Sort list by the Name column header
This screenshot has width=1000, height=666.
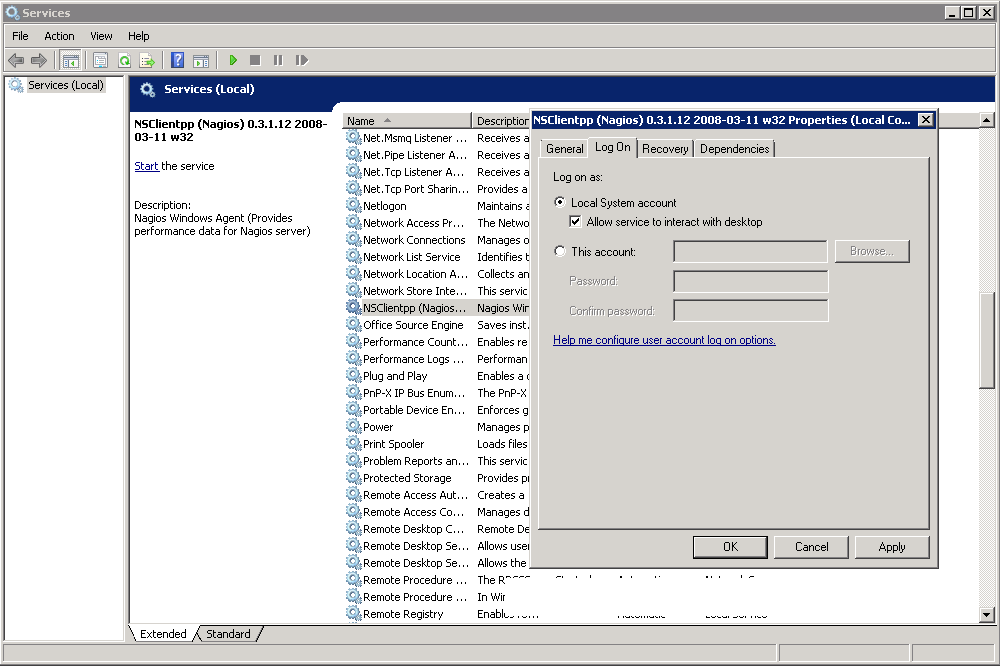pyautogui.click(x=407, y=121)
